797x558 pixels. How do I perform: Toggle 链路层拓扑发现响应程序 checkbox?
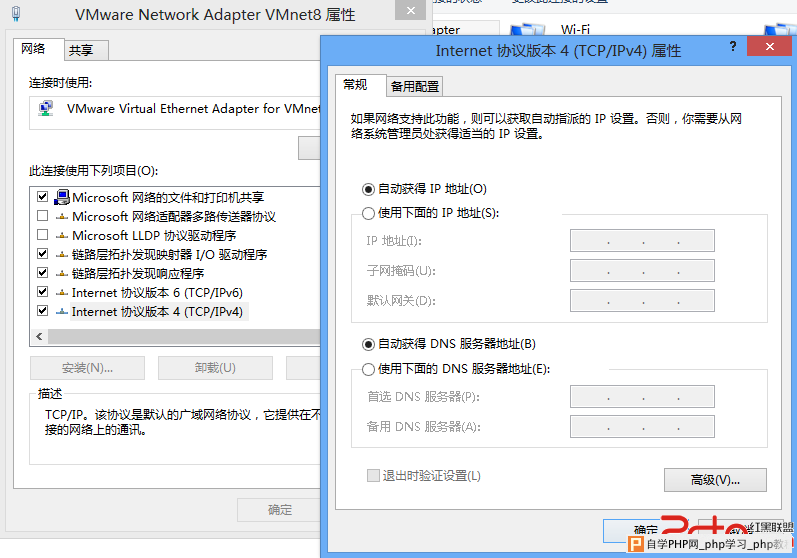coord(43,273)
